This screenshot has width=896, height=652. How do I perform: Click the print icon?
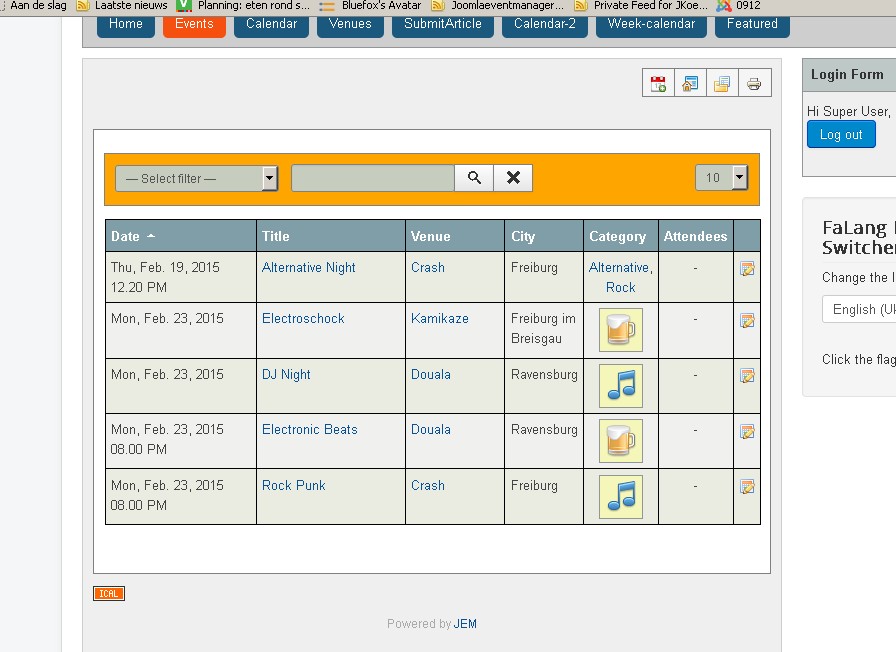[x=754, y=84]
